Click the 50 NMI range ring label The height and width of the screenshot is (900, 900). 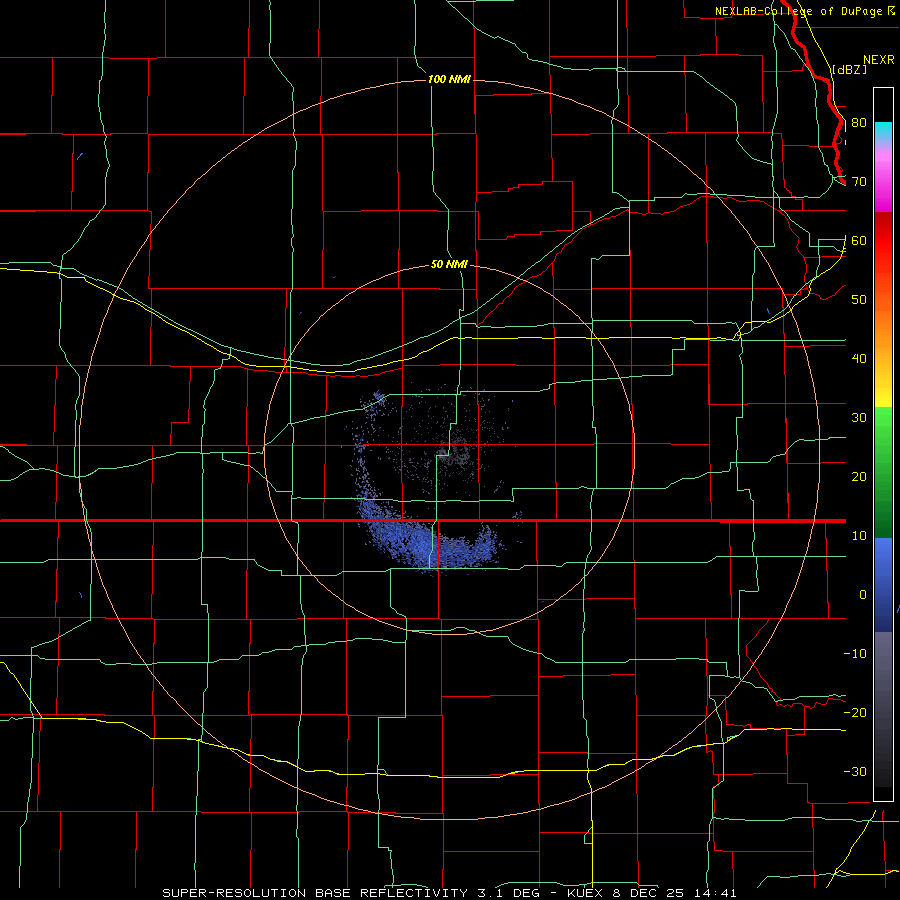[449, 264]
